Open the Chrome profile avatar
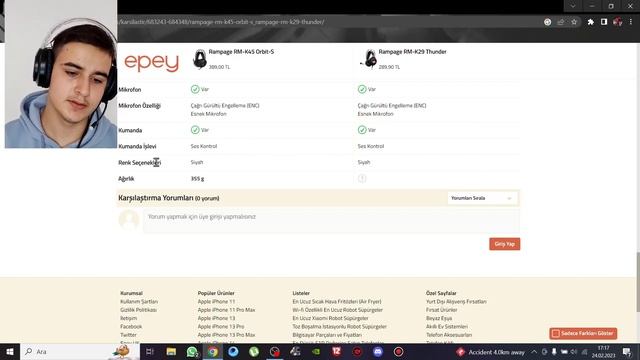The height and width of the screenshot is (360, 640). coord(618,22)
